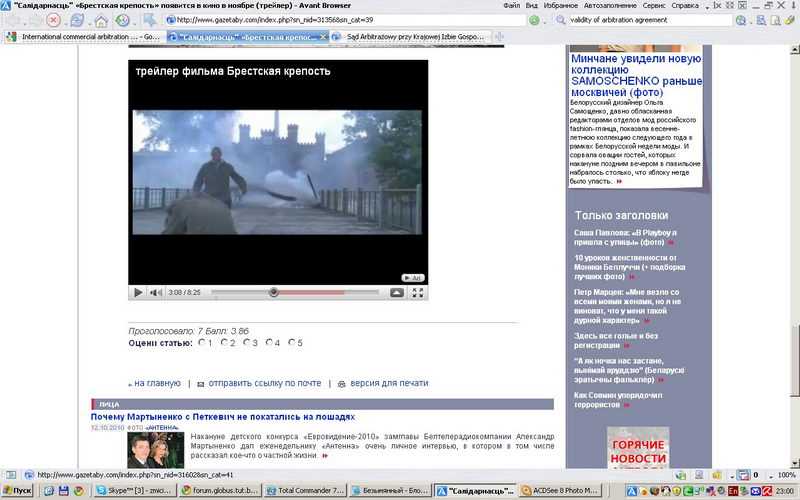Add a new tab with the plus icon
Viewport: 800px width, 500px height.
click(x=499, y=37)
